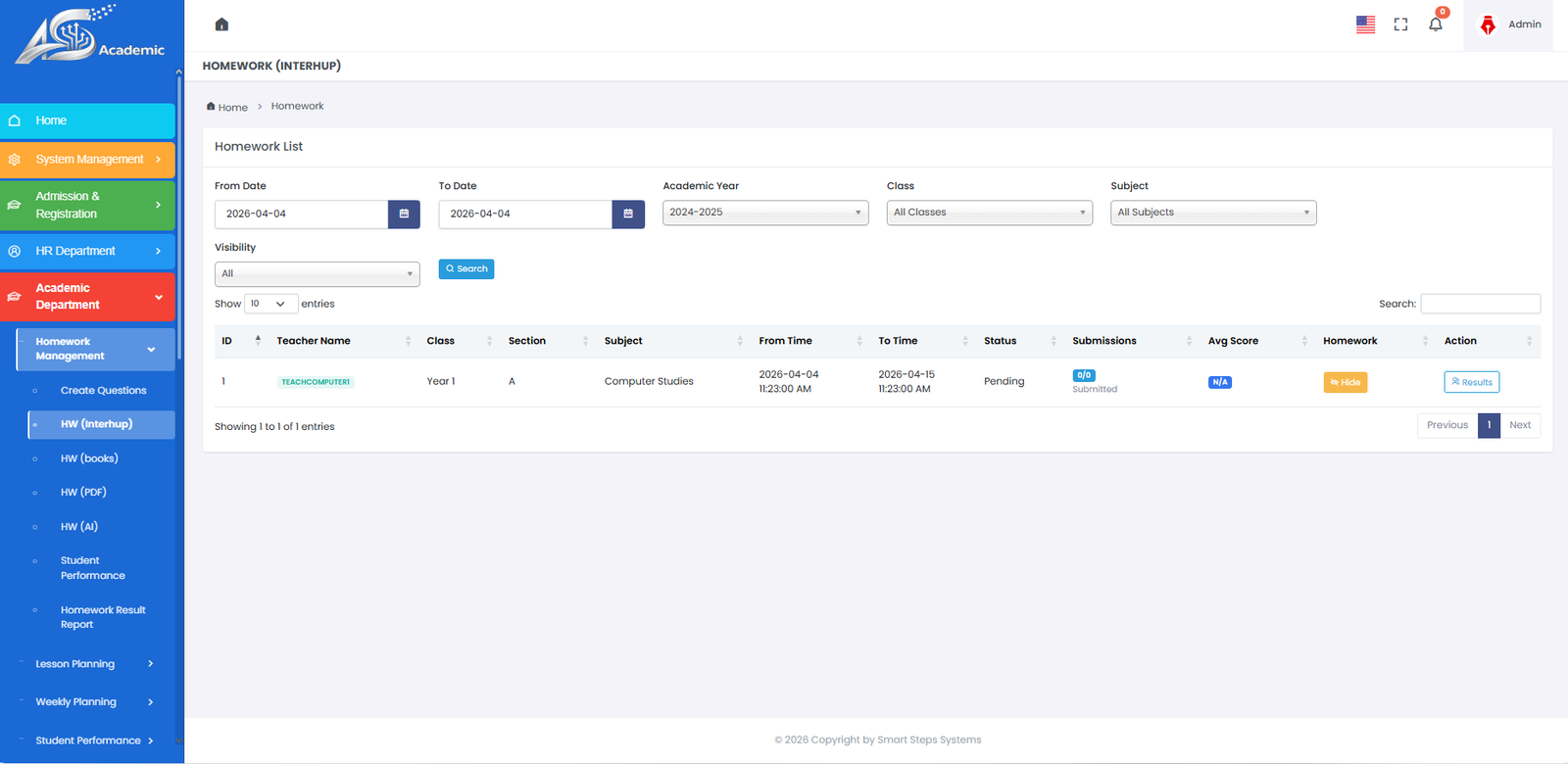Sort table by Subject arrows
Image resolution: width=1568 pixels, height=764 pixels.
740,341
